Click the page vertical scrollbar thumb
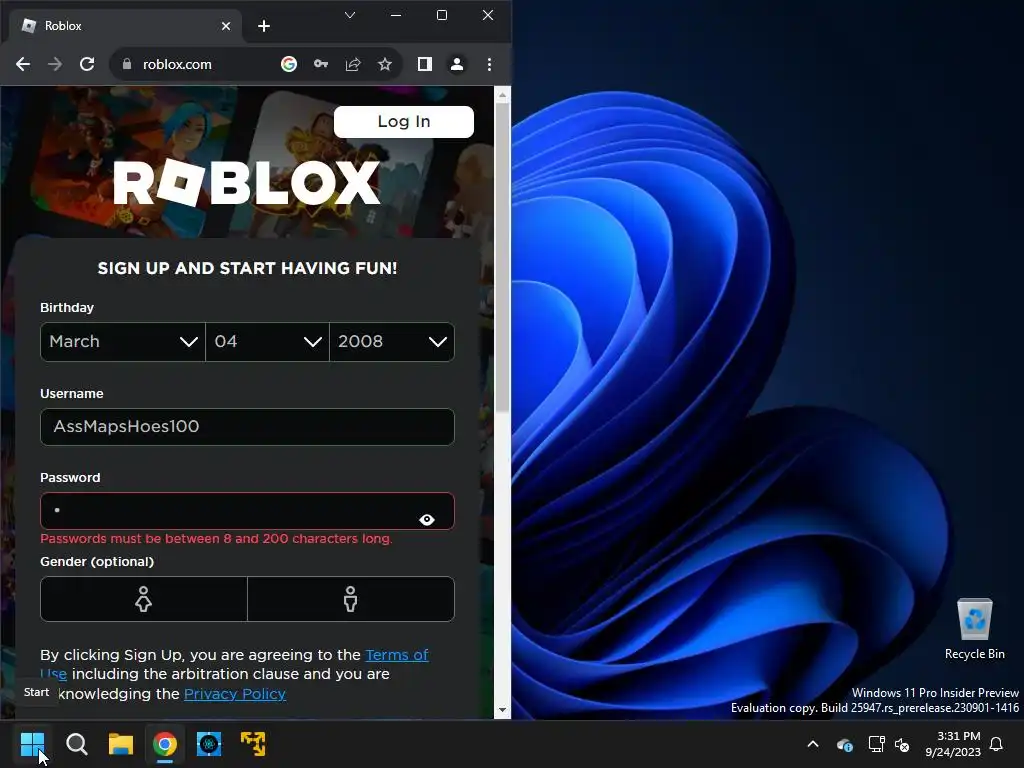Image resolution: width=1024 pixels, height=768 pixels. coord(502,257)
